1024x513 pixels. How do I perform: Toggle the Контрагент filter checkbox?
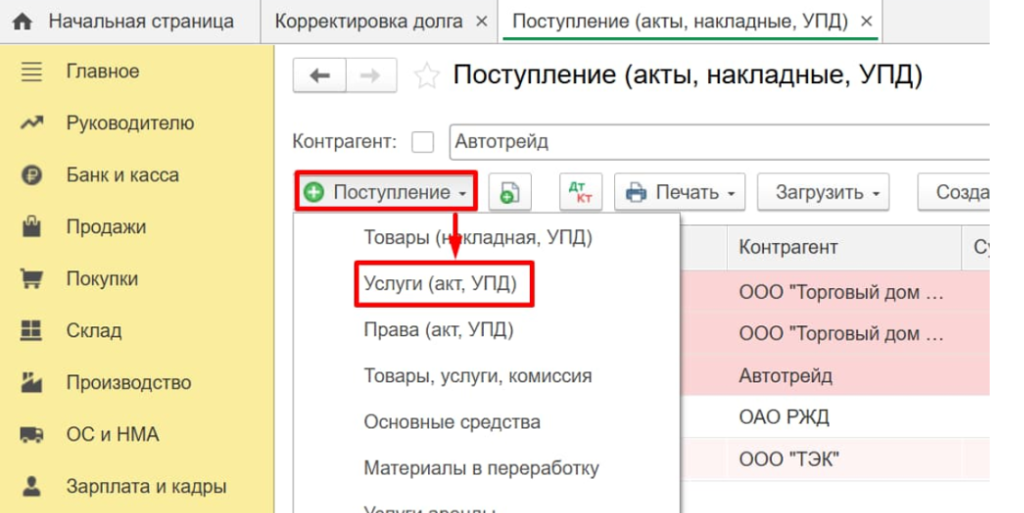tap(423, 142)
